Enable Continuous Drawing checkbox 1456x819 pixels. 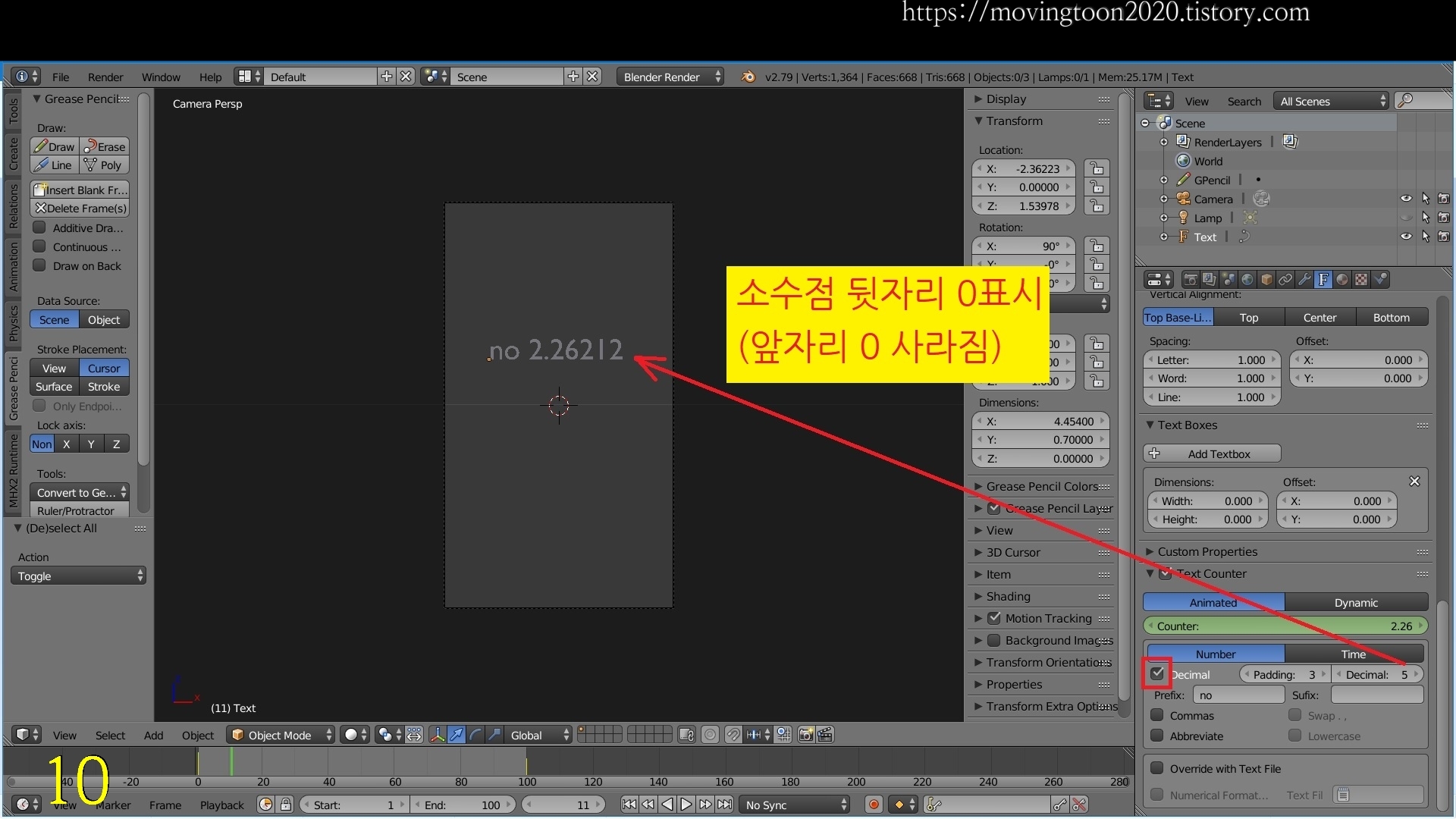(39, 246)
